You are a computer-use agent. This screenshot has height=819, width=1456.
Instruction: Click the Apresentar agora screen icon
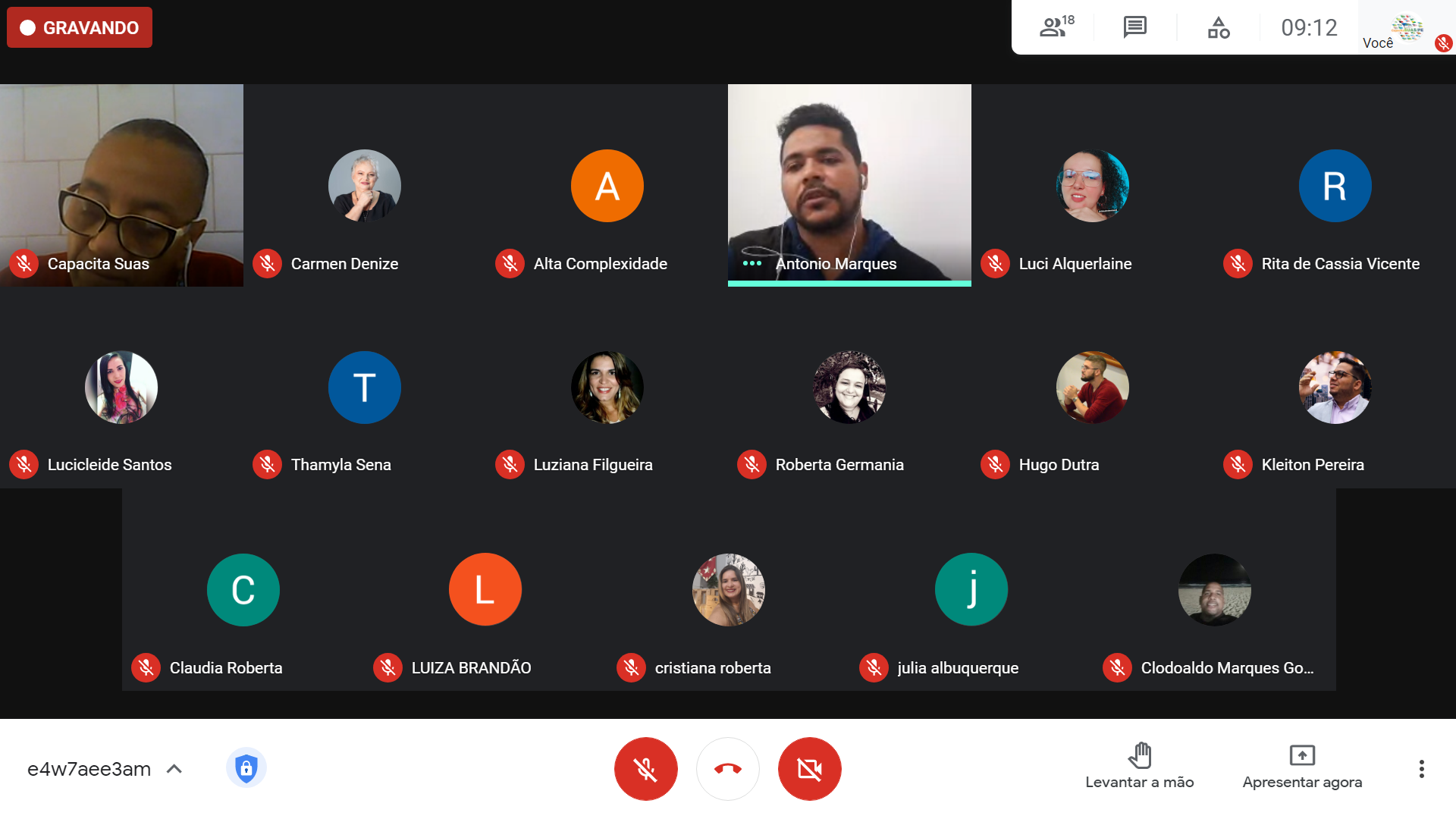[x=1301, y=755]
